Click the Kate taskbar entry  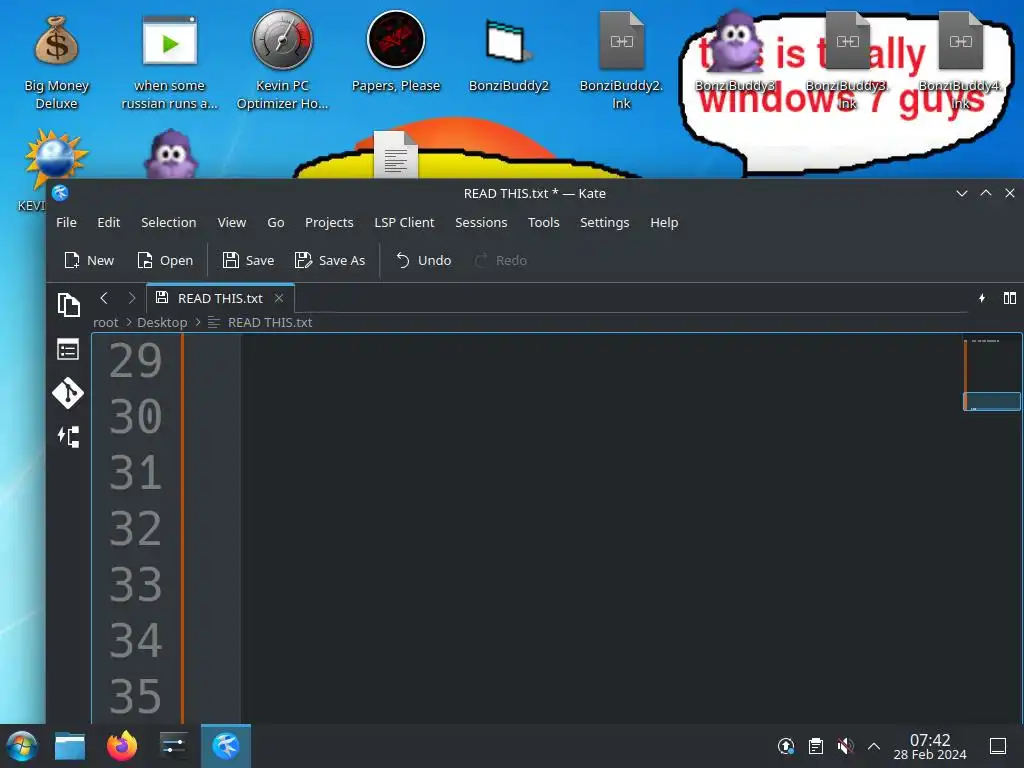pyautogui.click(x=226, y=746)
